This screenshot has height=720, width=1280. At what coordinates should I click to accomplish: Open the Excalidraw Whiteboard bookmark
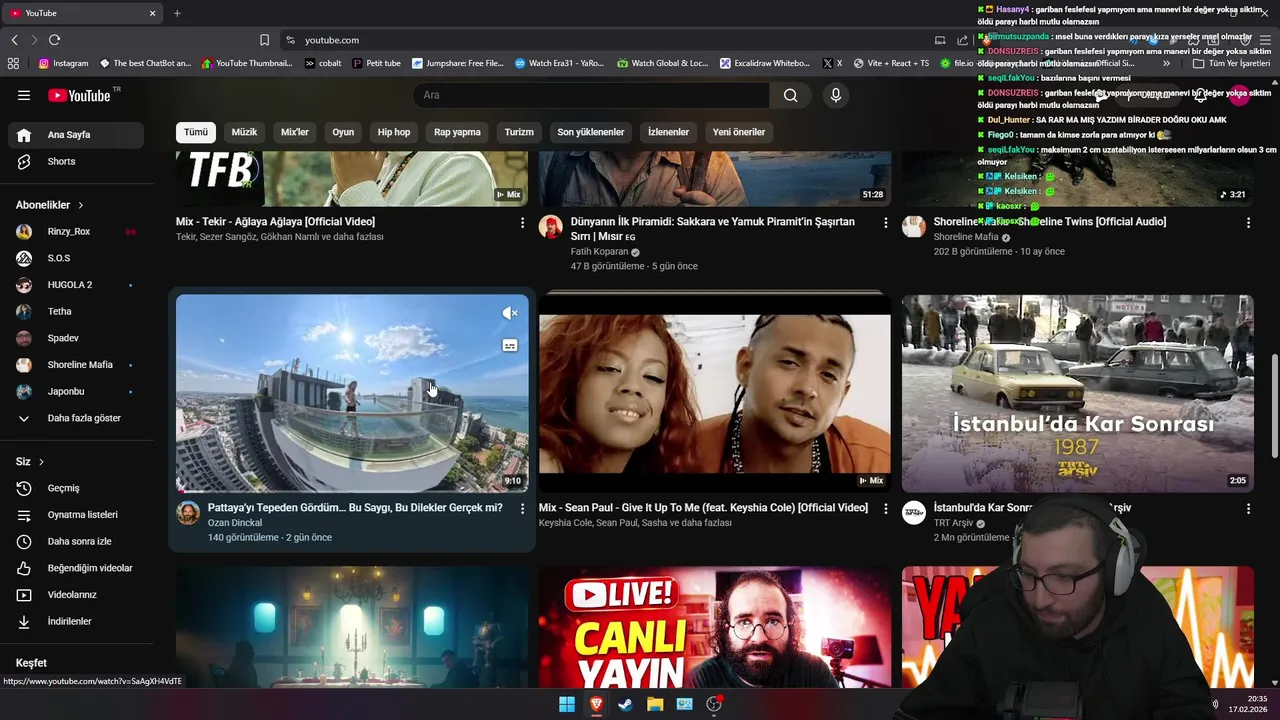tap(764, 63)
